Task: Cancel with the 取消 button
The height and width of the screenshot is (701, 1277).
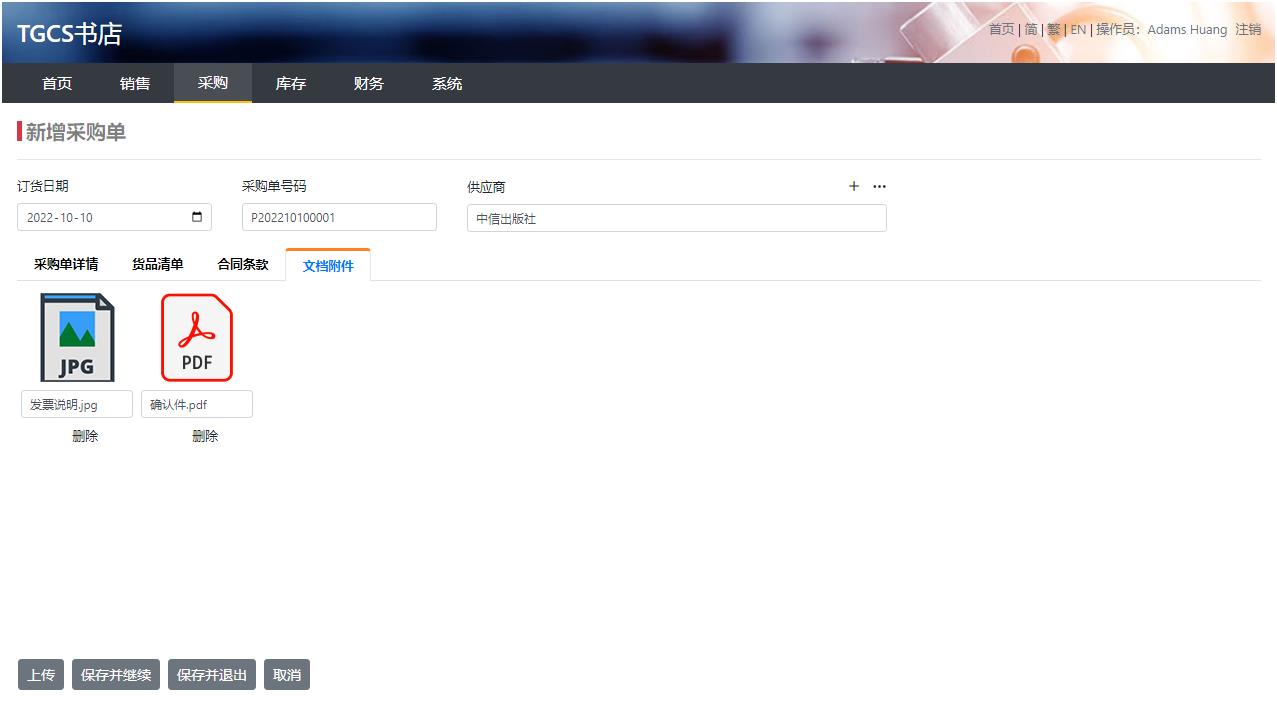Action: [287, 675]
